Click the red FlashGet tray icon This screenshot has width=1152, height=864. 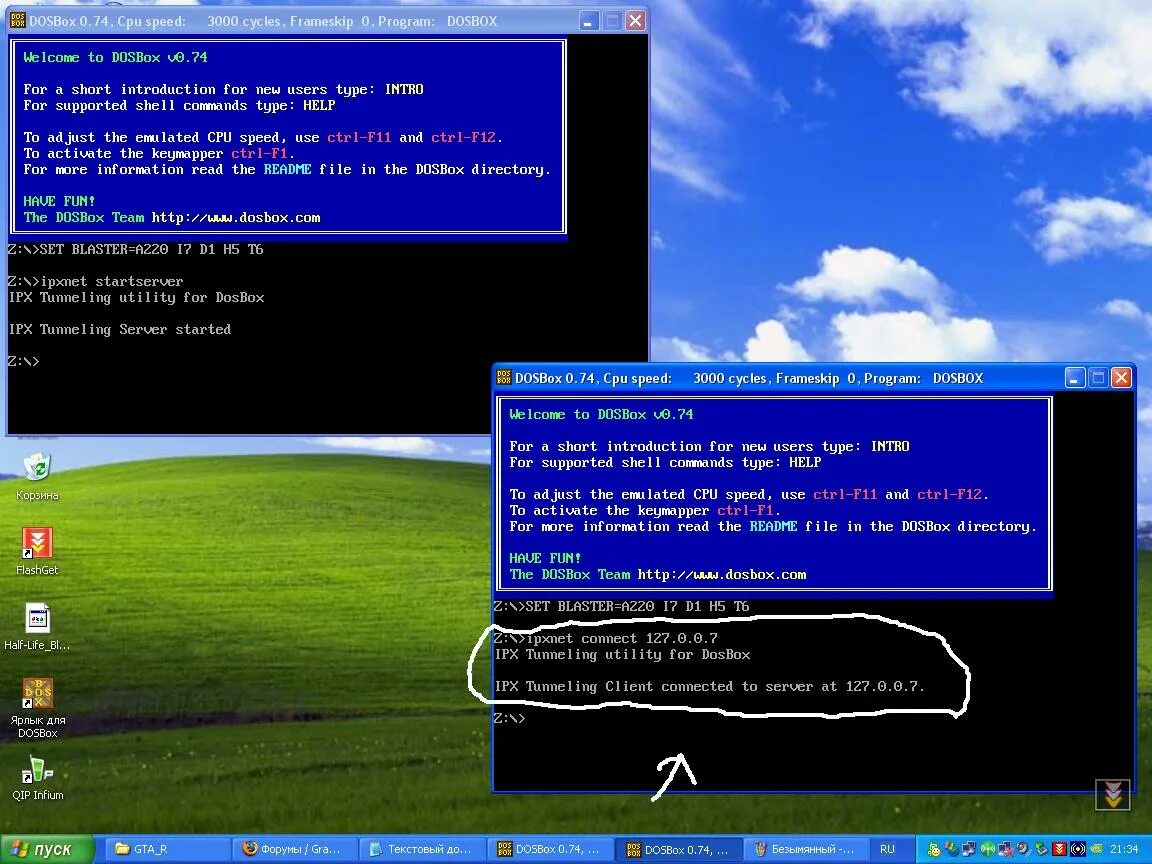[1059, 849]
